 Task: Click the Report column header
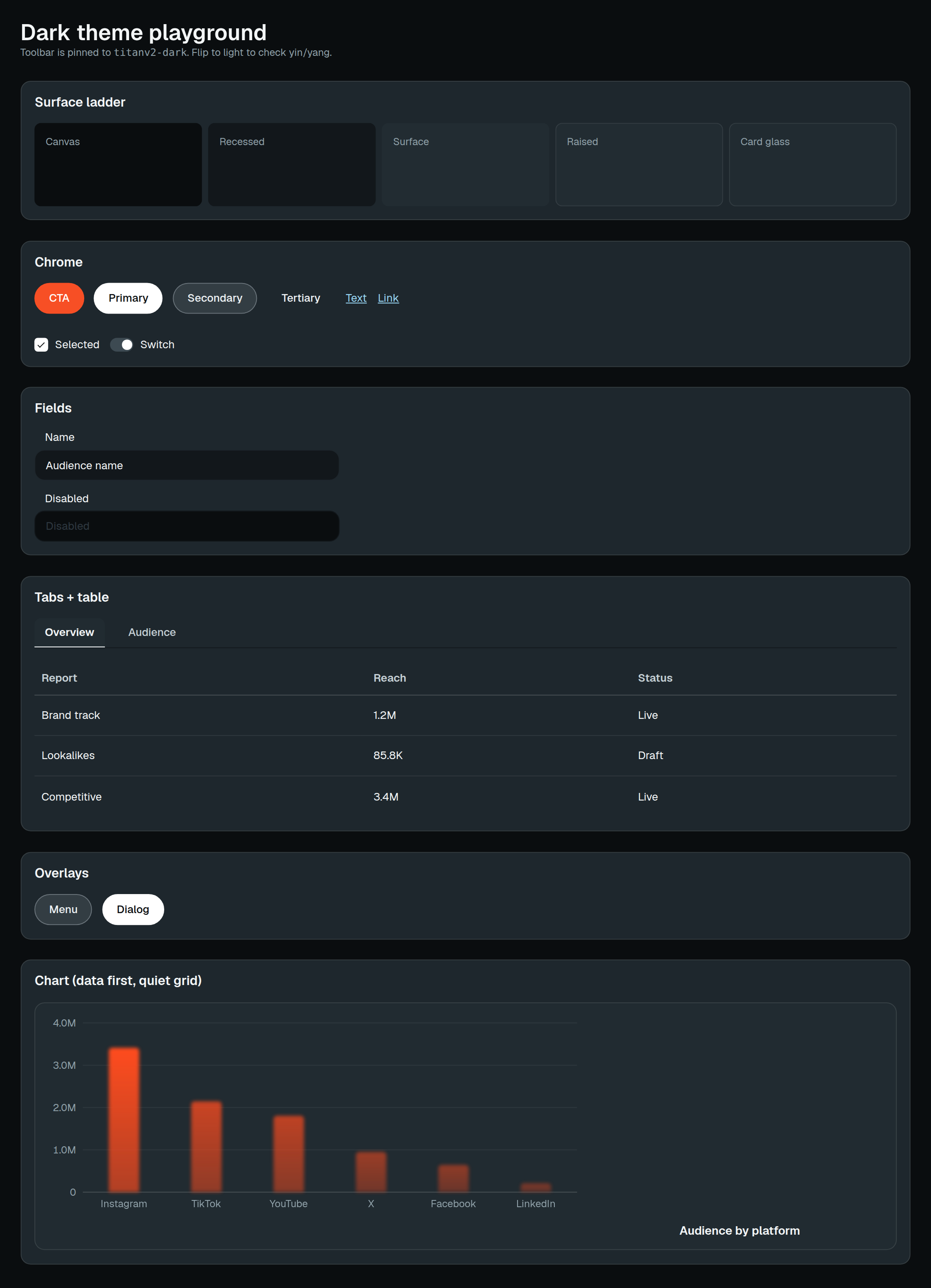pyautogui.click(x=59, y=678)
